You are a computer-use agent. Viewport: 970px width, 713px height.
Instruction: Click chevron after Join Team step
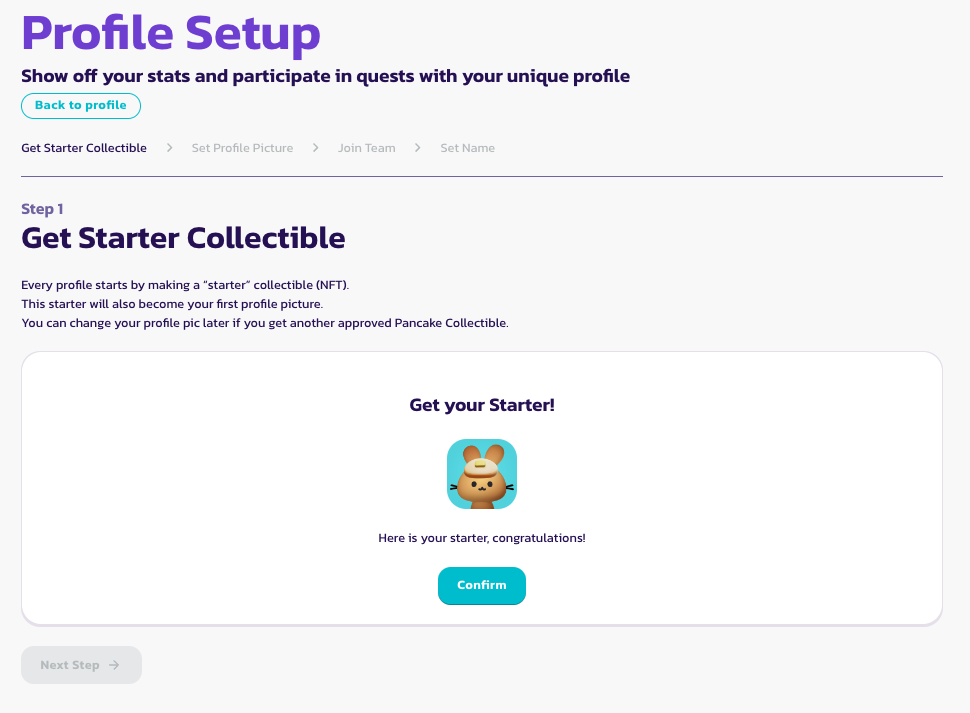[418, 148]
